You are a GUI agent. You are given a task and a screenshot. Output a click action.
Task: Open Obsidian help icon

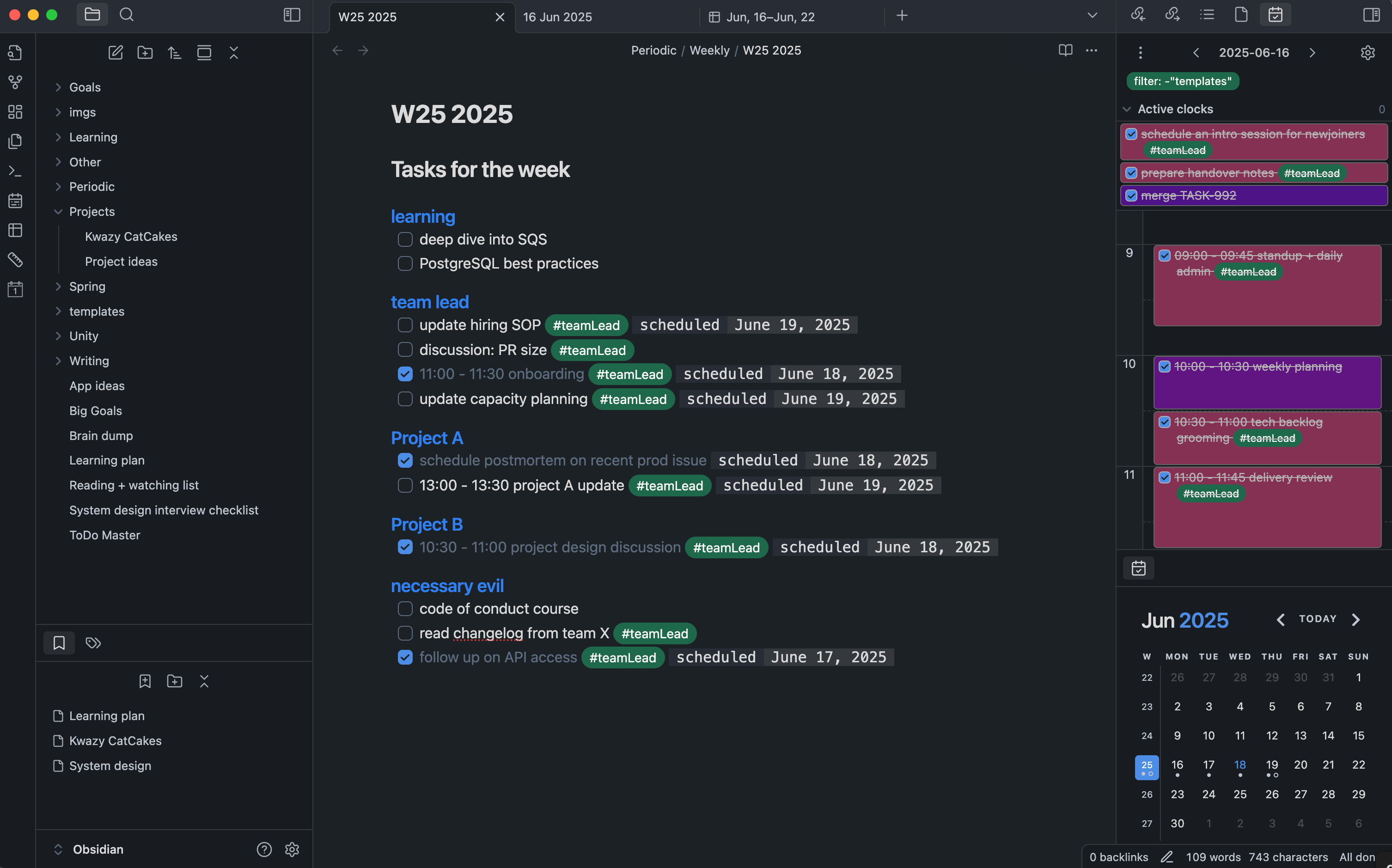264,850
